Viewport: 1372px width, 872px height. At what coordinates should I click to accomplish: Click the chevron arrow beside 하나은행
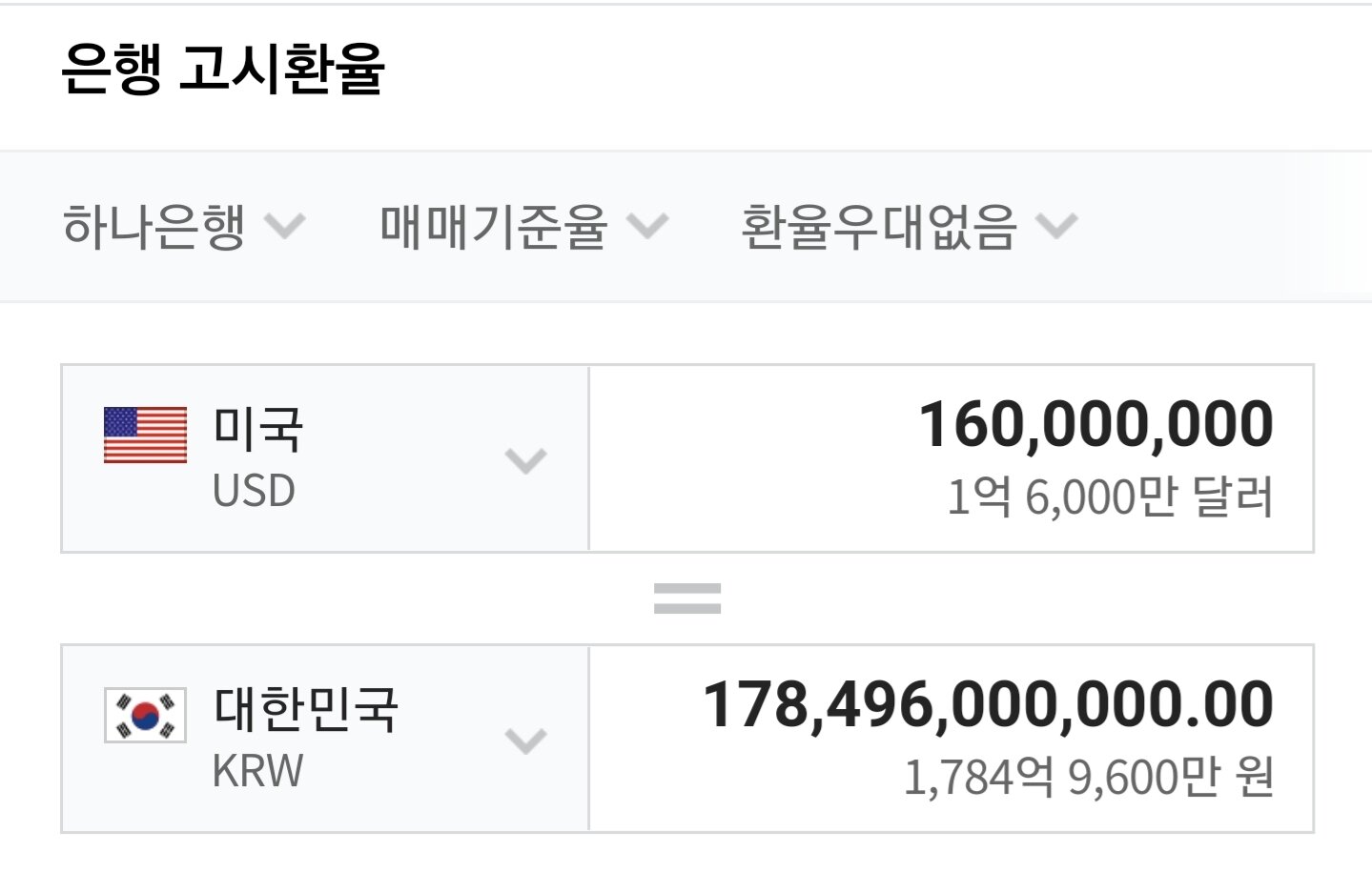(x=284, y=227)
